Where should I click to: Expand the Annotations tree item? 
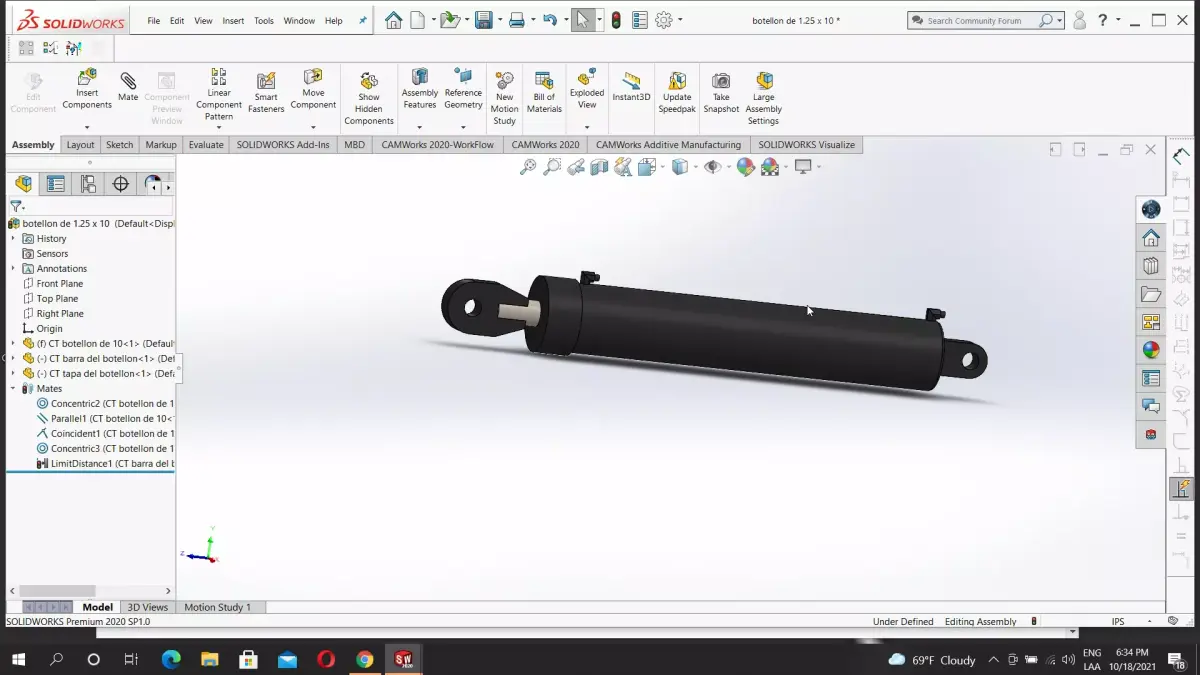12,268
